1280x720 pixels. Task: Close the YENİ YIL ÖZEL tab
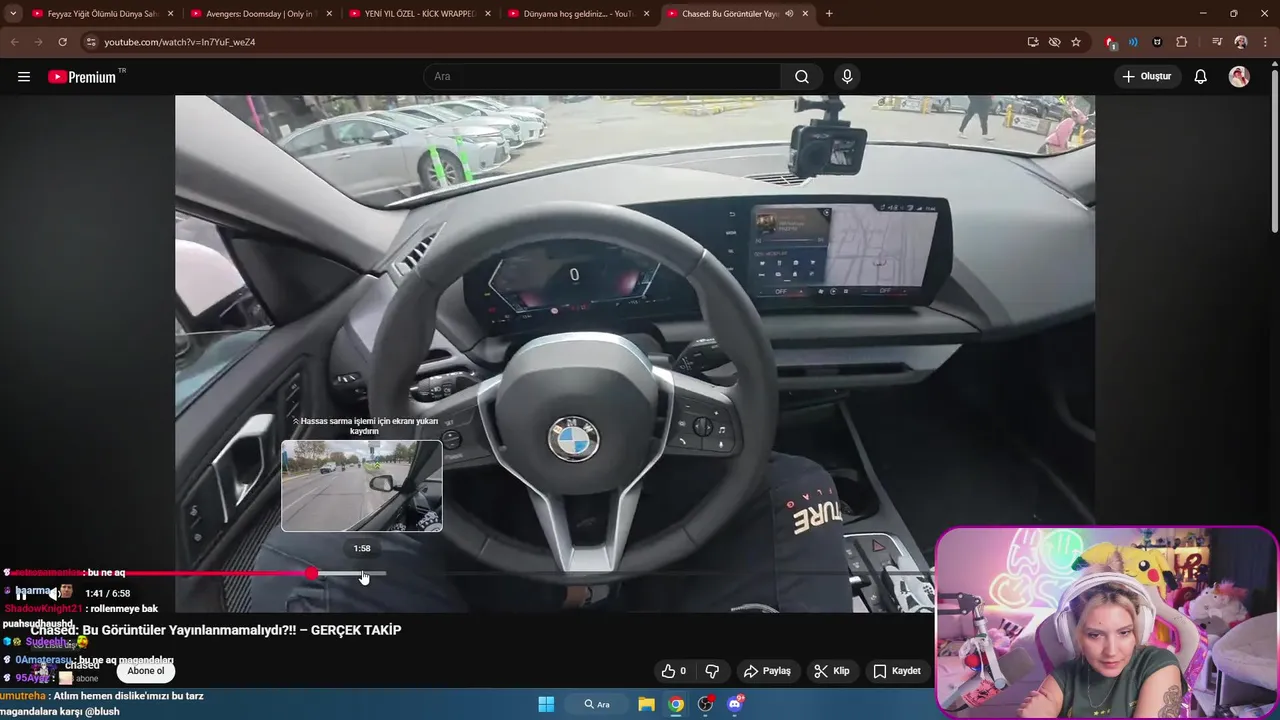click(x=488, y=14)
